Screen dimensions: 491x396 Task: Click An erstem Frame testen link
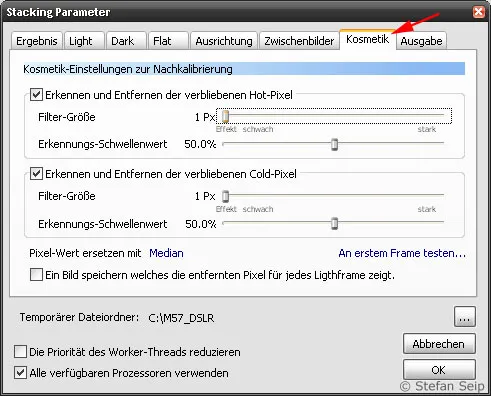[402, 253]
